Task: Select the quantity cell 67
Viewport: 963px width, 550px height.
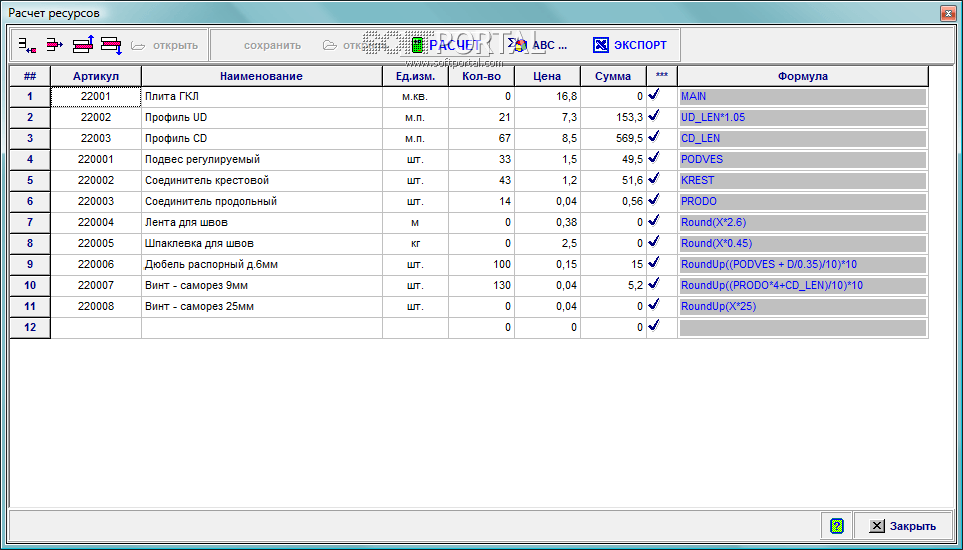Action: (482, 139)
